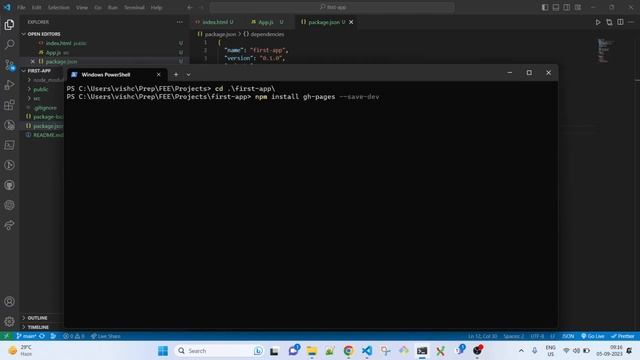Open the Selection menu
This screenshot has height=360, width=640.
point(59,7)
